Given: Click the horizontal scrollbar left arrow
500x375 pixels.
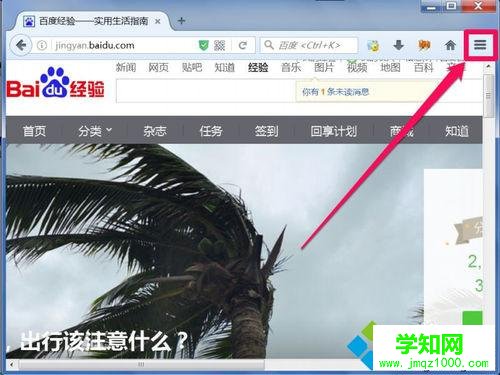Looking at the screenshot, I should tap(12, 364).
